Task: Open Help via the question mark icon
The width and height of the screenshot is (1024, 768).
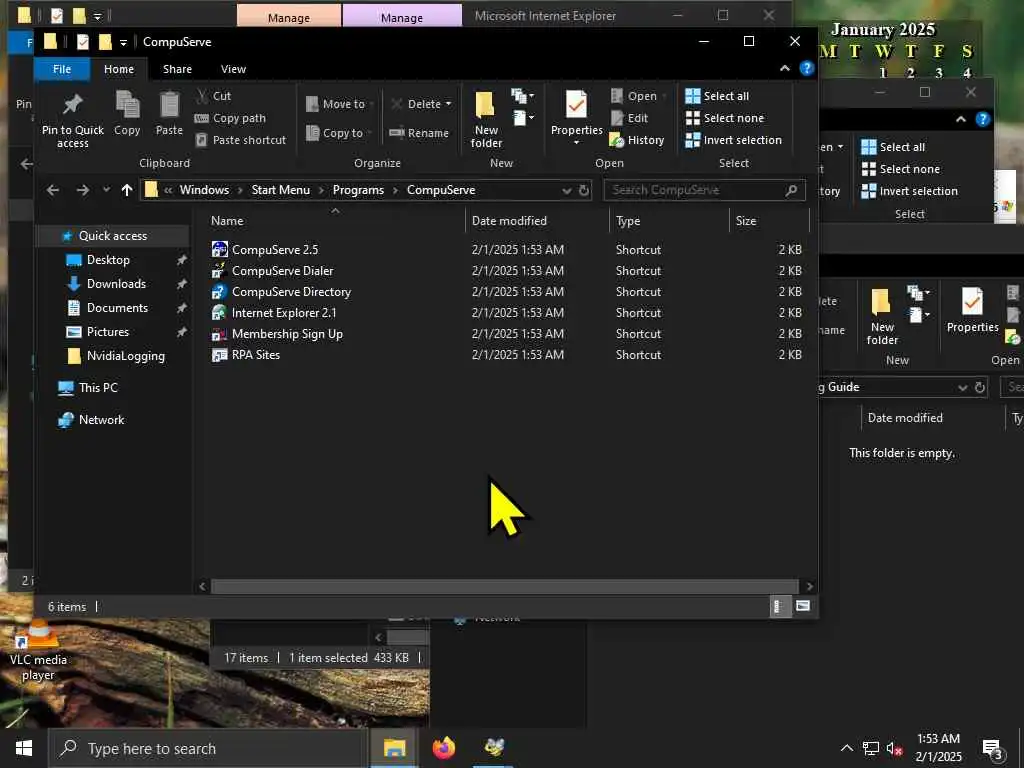Action: [807, 69]
